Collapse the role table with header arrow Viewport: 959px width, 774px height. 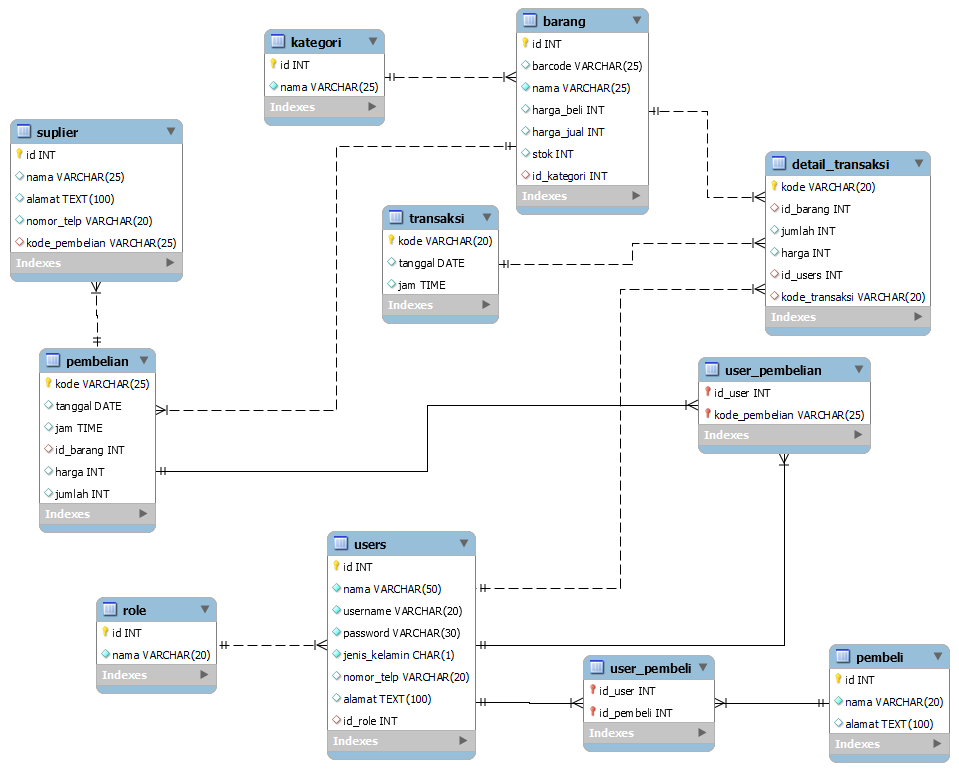coord(201,610)
